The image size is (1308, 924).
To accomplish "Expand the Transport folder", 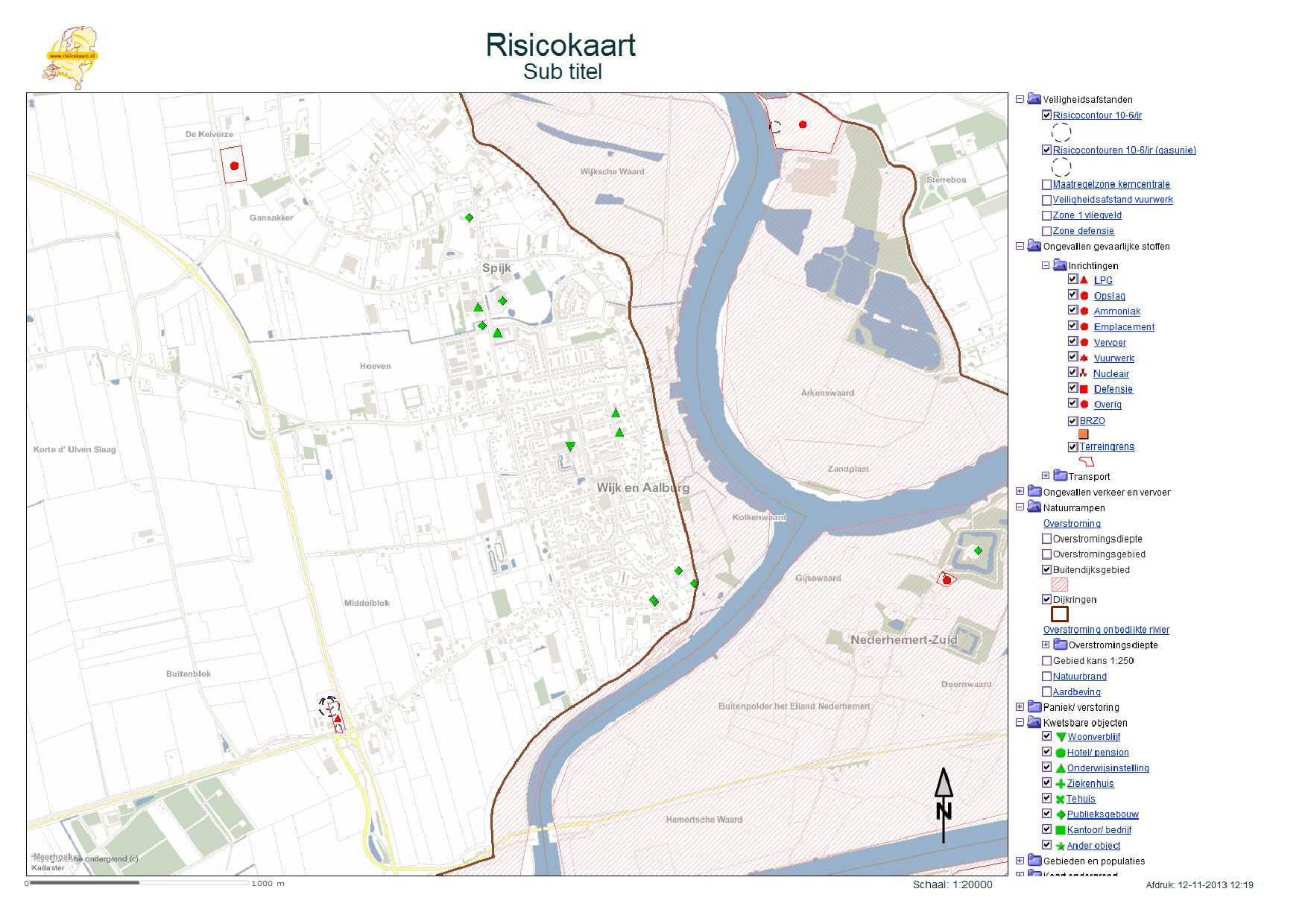I will click(x=1046, y=476).
